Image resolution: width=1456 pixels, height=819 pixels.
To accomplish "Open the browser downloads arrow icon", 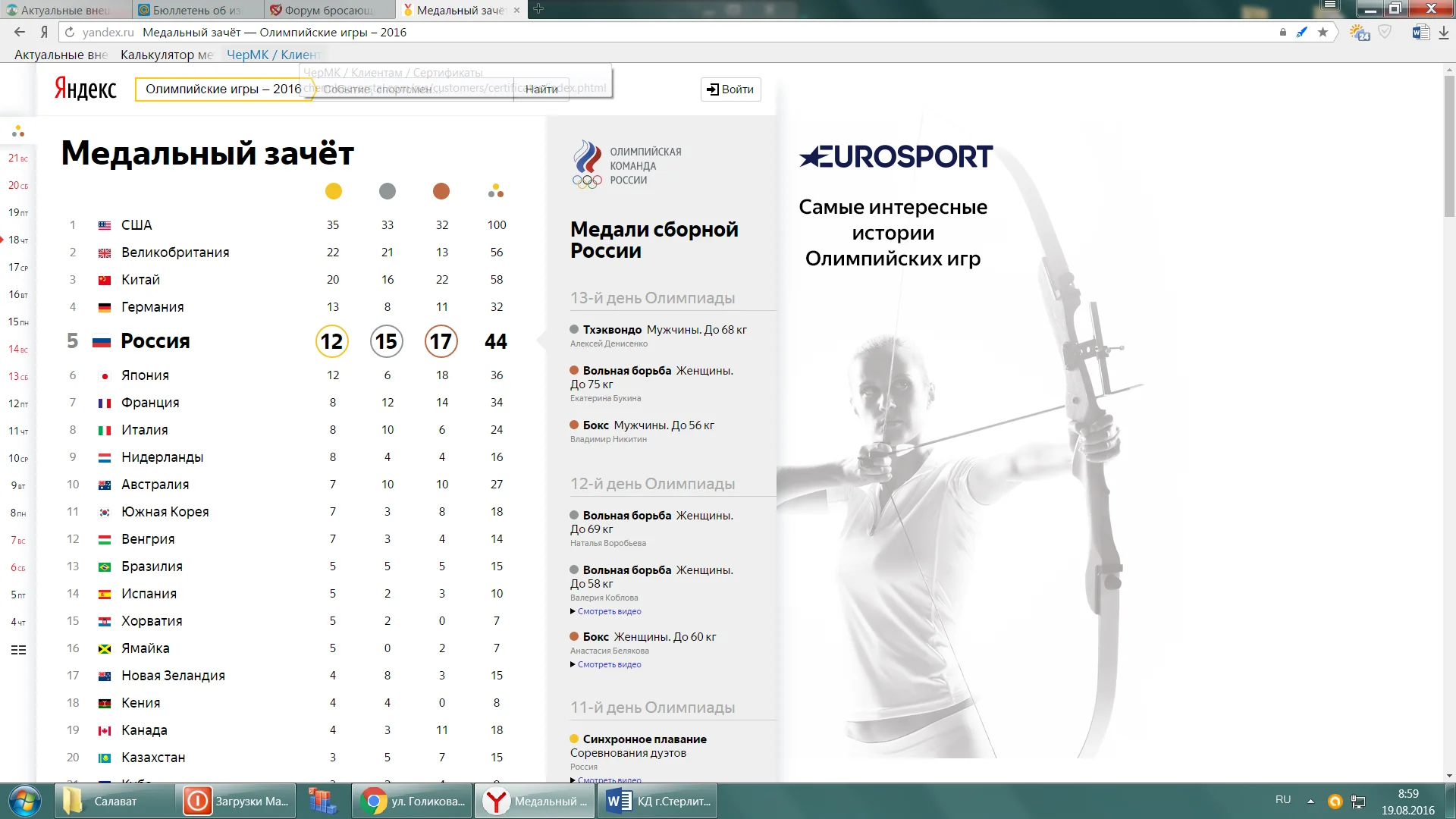I will (x=1444, y=33).
